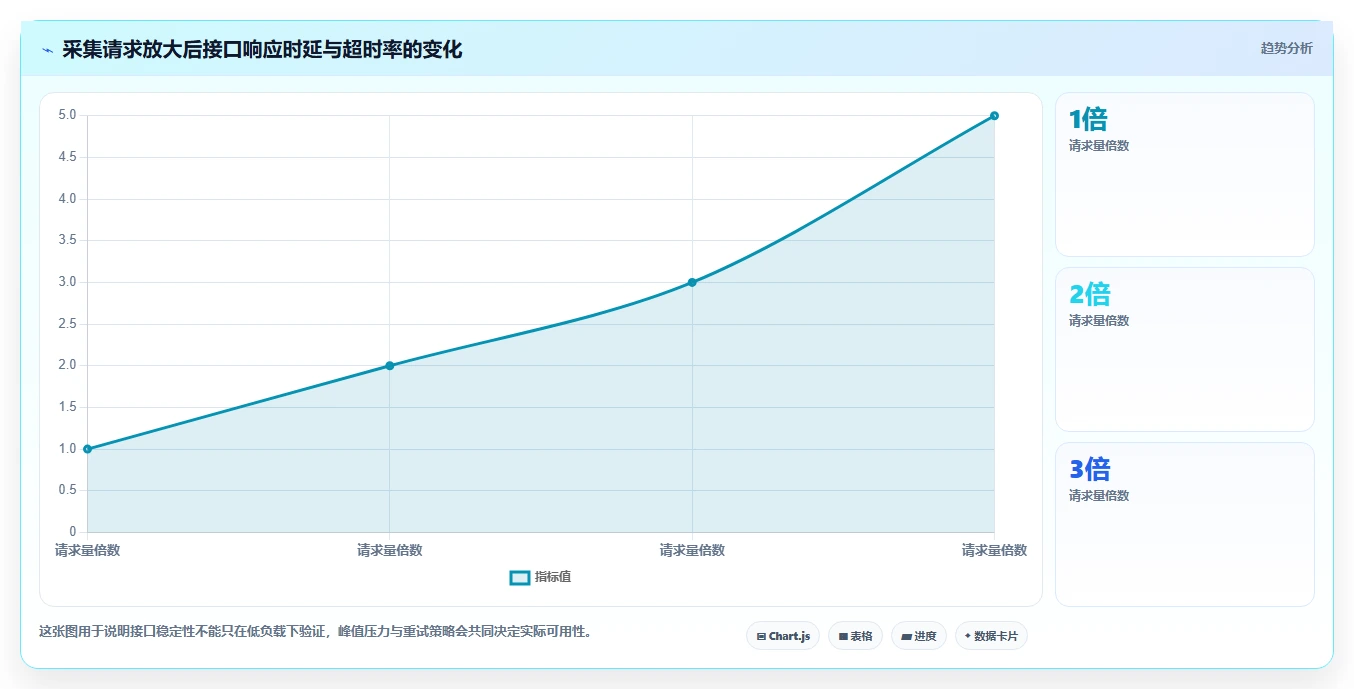Select the chart data point at value 1.0

[x=88, y=449]
